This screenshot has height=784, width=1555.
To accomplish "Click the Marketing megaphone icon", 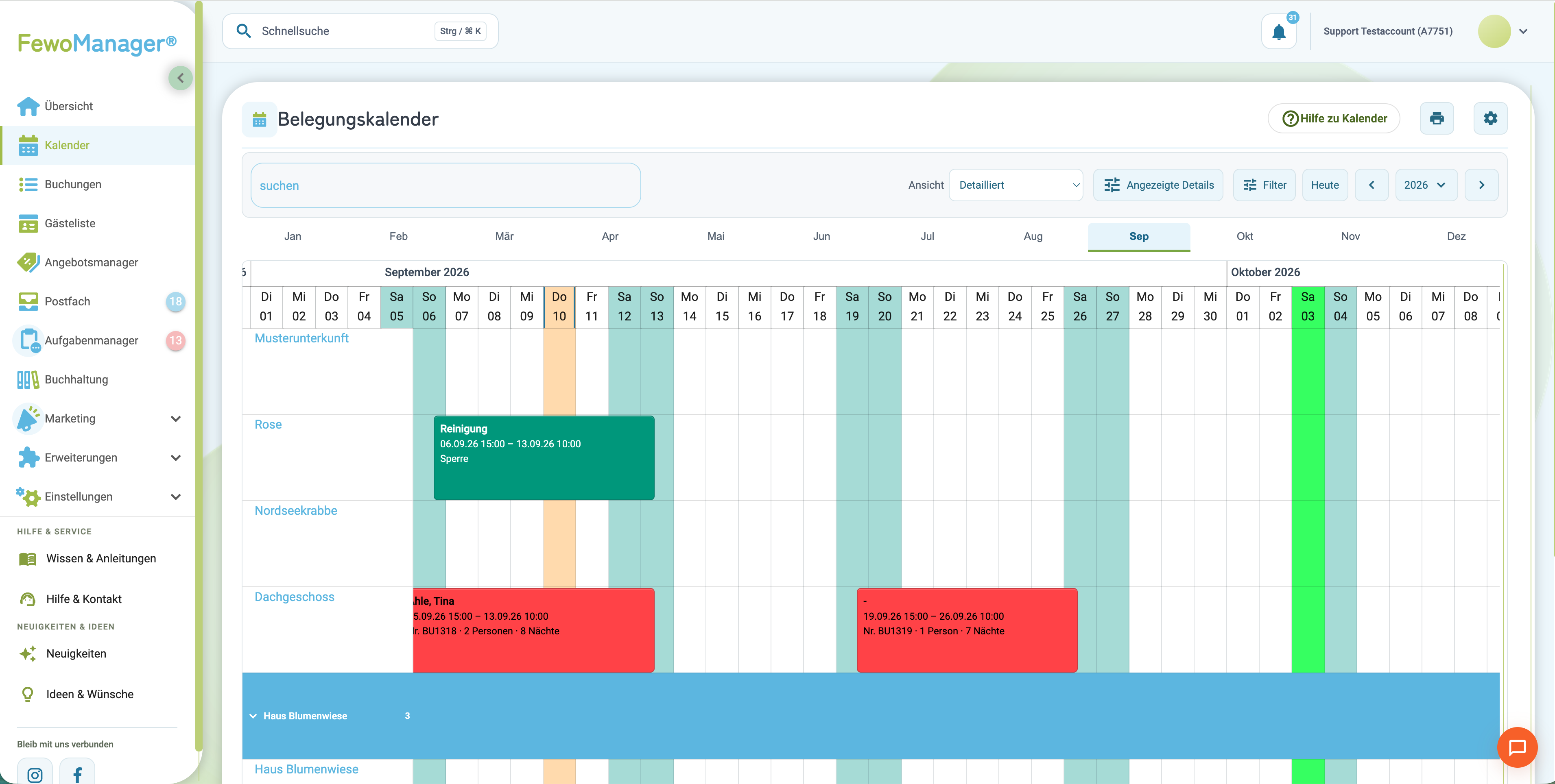I will pos(28,418).
